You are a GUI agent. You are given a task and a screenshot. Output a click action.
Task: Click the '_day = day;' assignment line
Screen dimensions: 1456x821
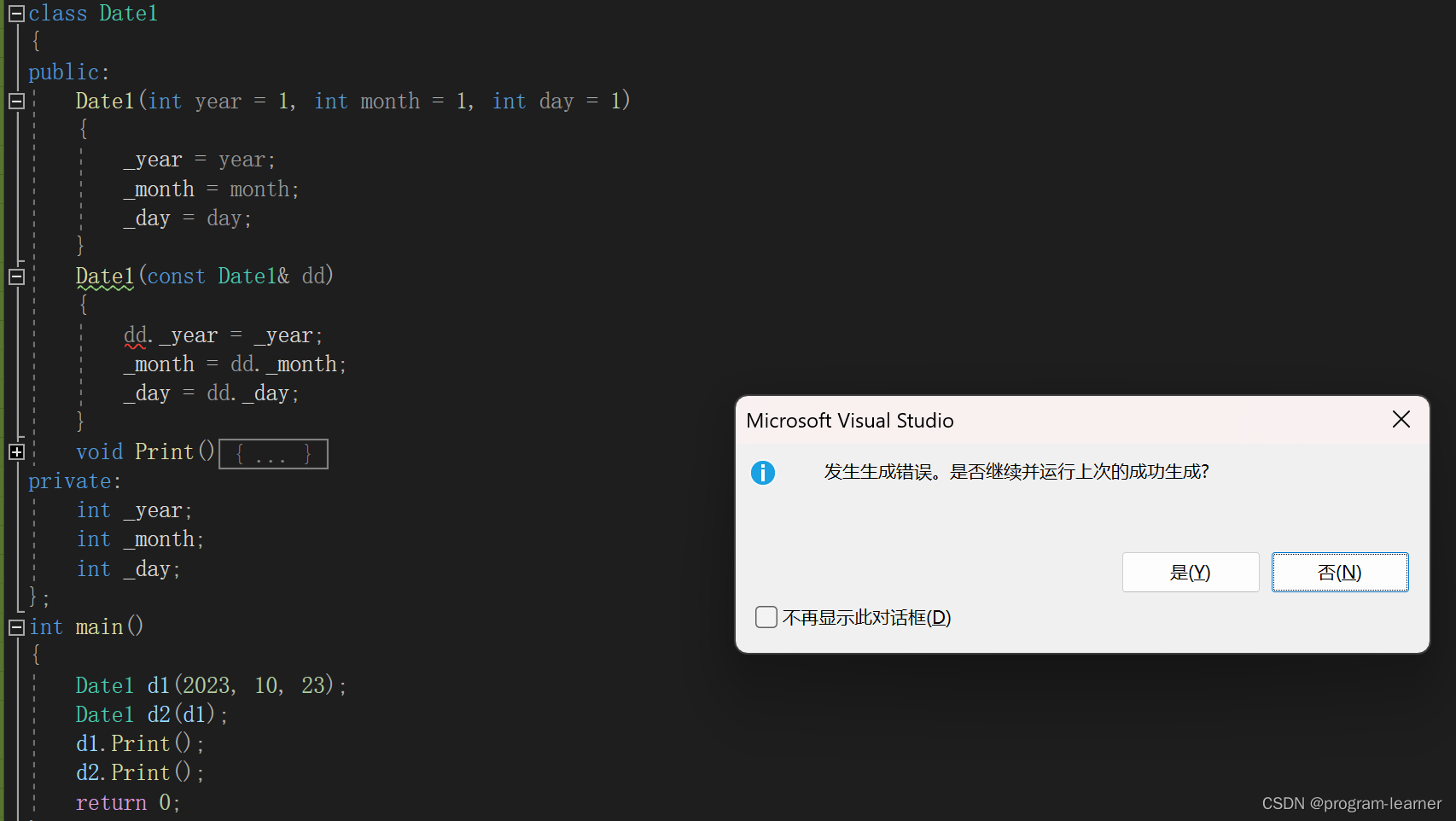[x=188, y=218]
